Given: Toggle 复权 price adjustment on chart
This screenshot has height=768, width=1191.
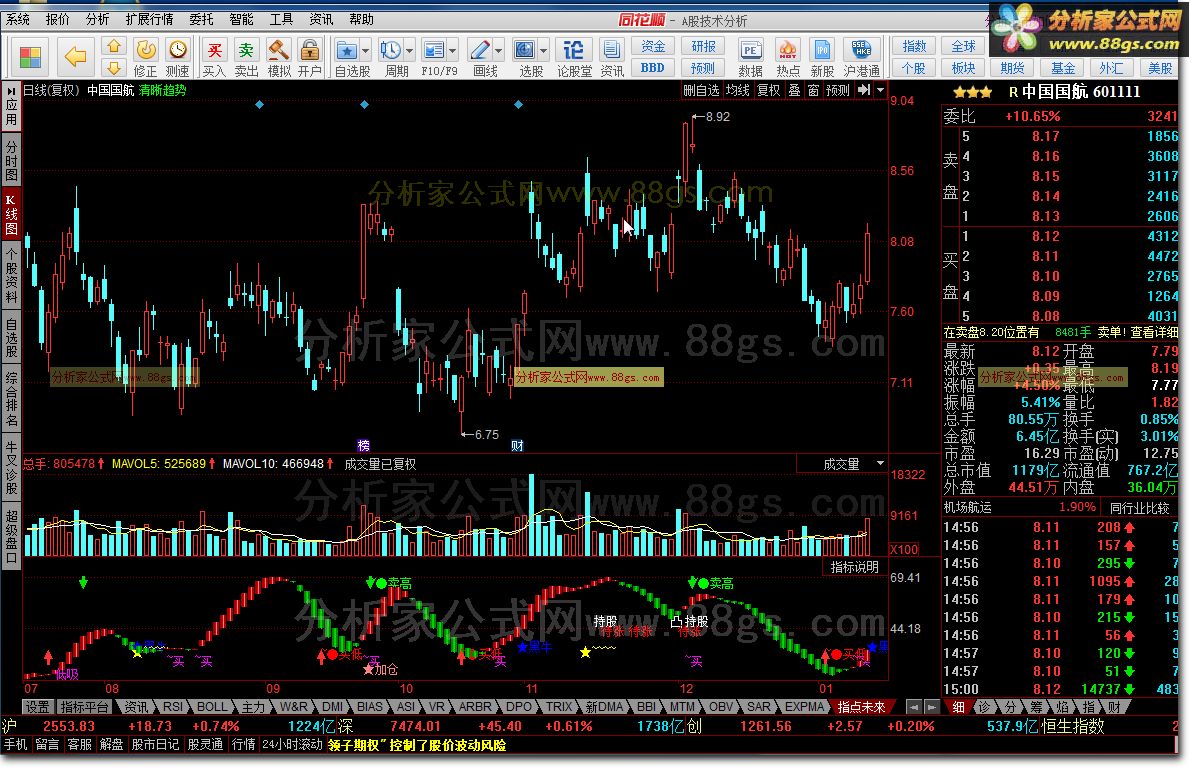Looking at the screenshot, I should tap(769, 90).
